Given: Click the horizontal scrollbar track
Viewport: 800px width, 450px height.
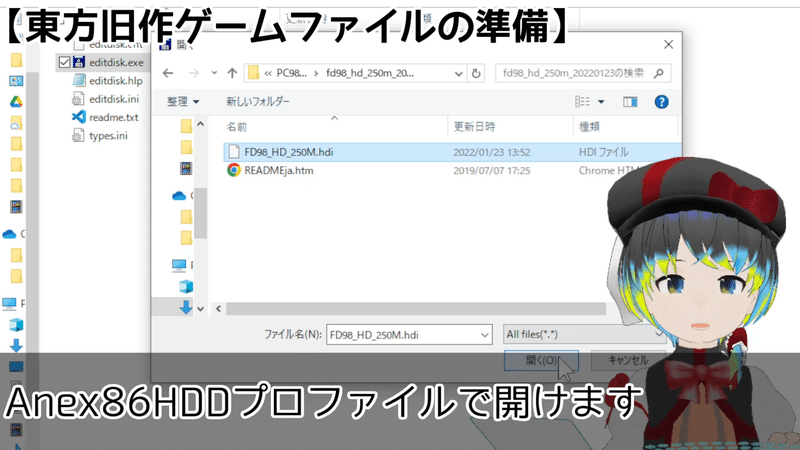Looking at the screenshot, I should (416, 309).
